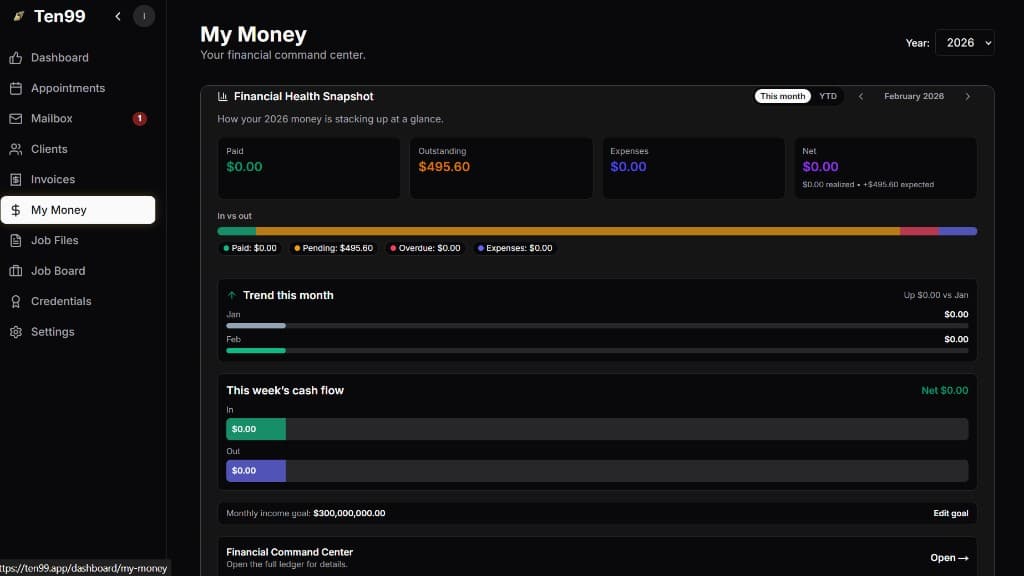Click Edit goal for monthly income
This screenshot has height=576, width=1024.
tap(950, 512)
